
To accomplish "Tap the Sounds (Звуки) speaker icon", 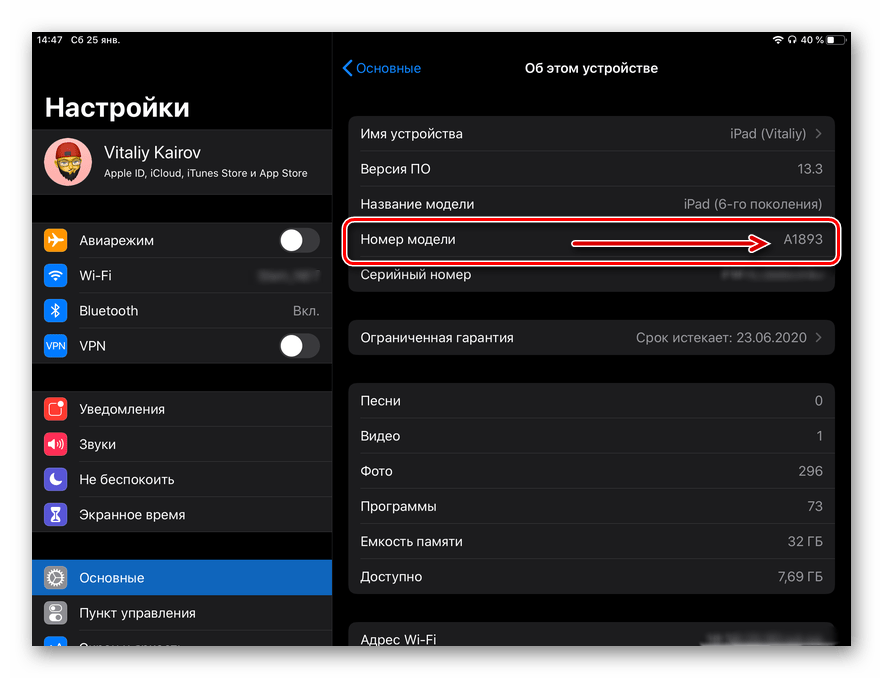I will [x=56, y=444].
